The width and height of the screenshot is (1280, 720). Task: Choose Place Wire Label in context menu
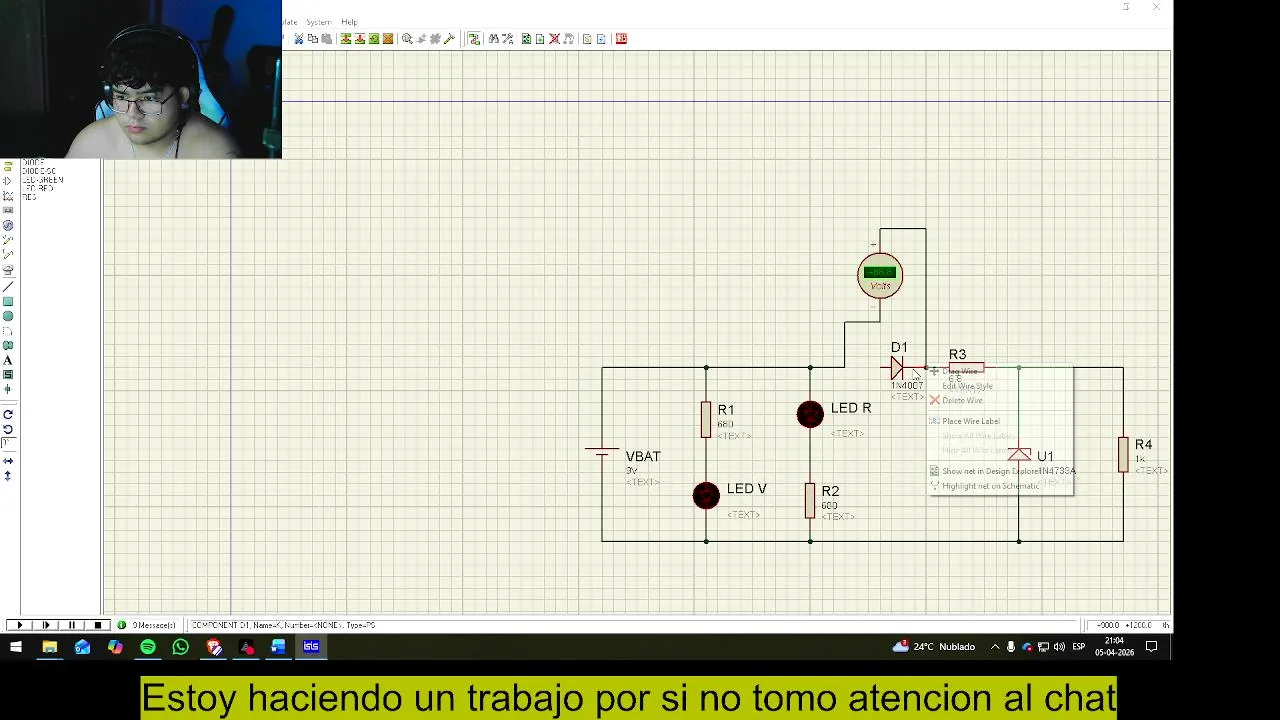tap(970, 421)
